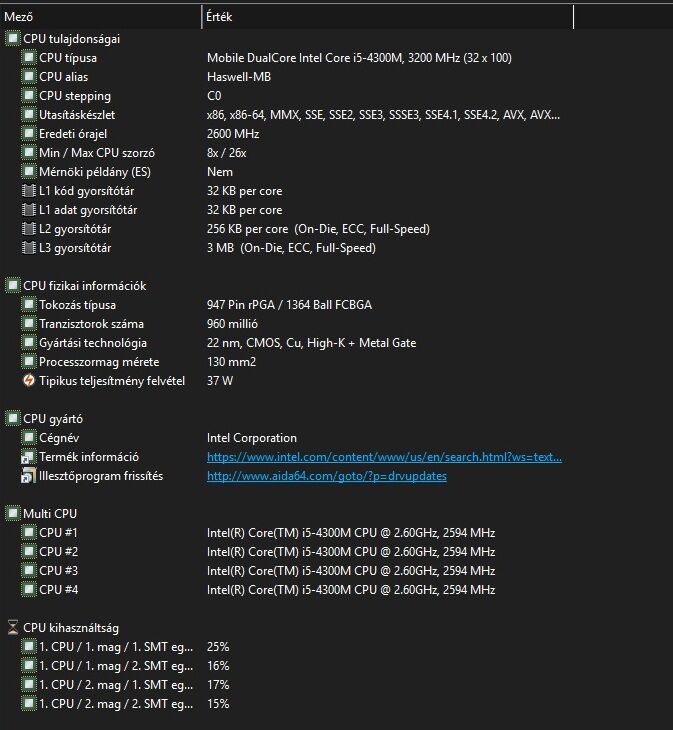Open the aida64.com driver updates link

click(x=326, y=476)
